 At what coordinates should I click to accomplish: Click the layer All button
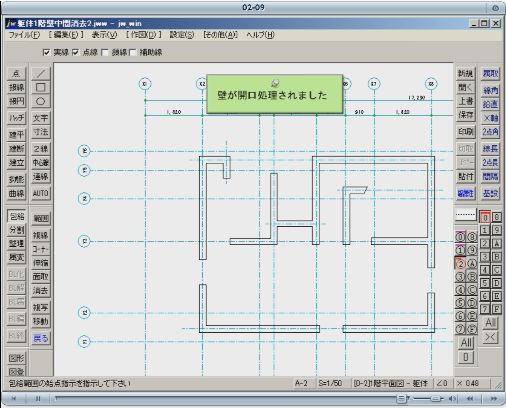(466, 342)
